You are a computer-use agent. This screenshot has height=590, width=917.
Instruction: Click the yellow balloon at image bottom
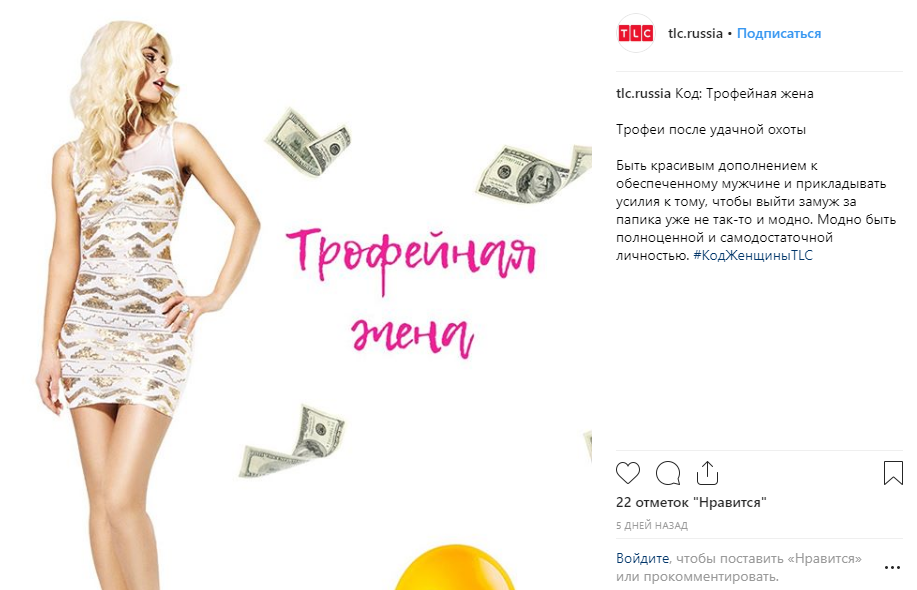point(454,567)
